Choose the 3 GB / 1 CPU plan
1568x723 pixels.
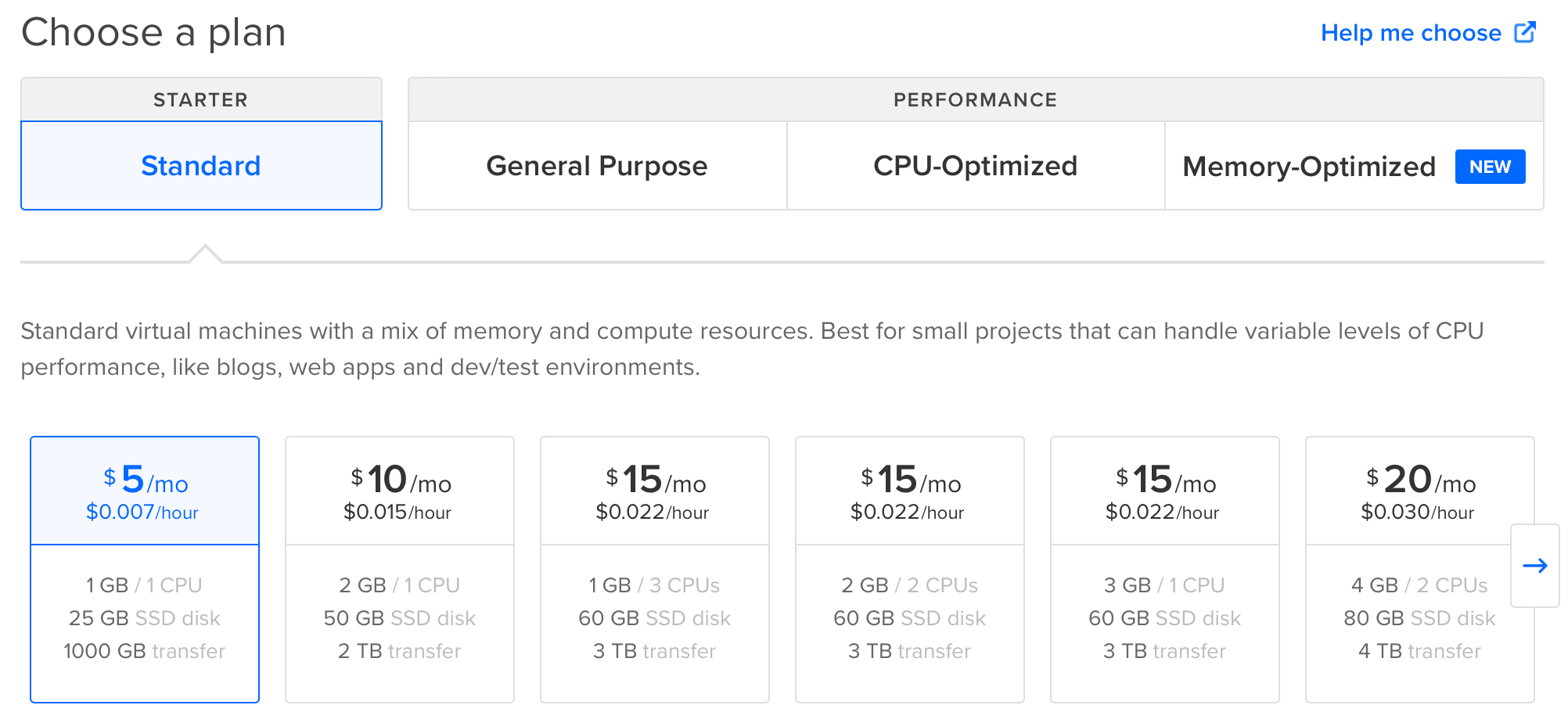(1165, 569)
